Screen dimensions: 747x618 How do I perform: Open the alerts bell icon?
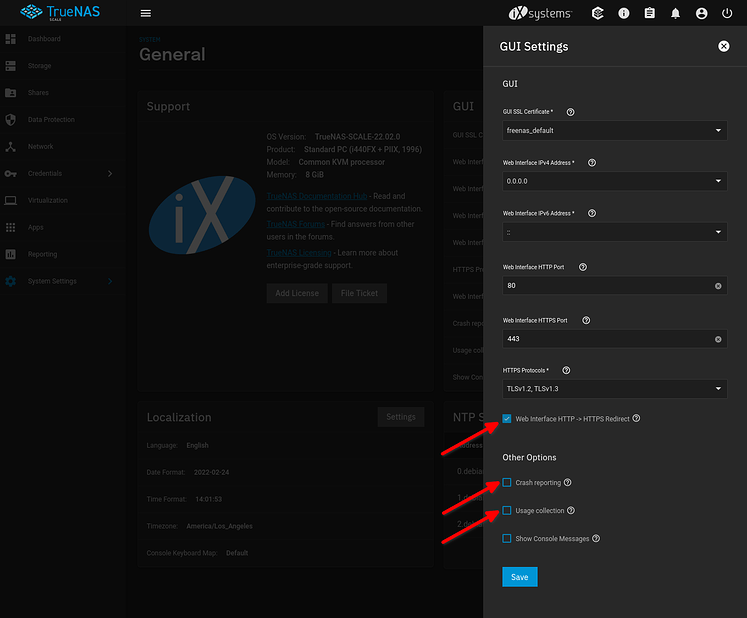[676, 14]
